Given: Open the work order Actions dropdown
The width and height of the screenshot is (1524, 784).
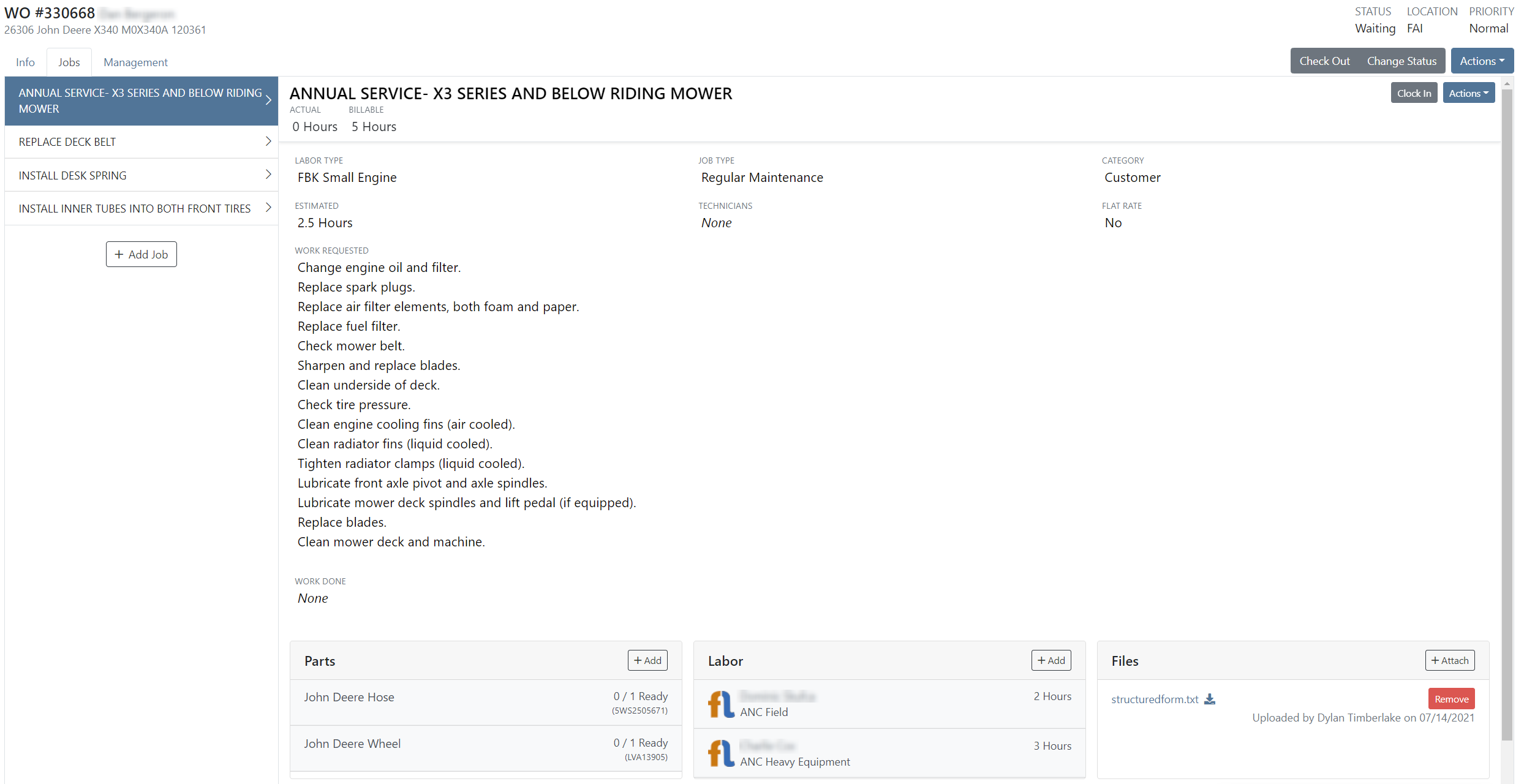Looking at the screenshot, I should pos(1482,61).
